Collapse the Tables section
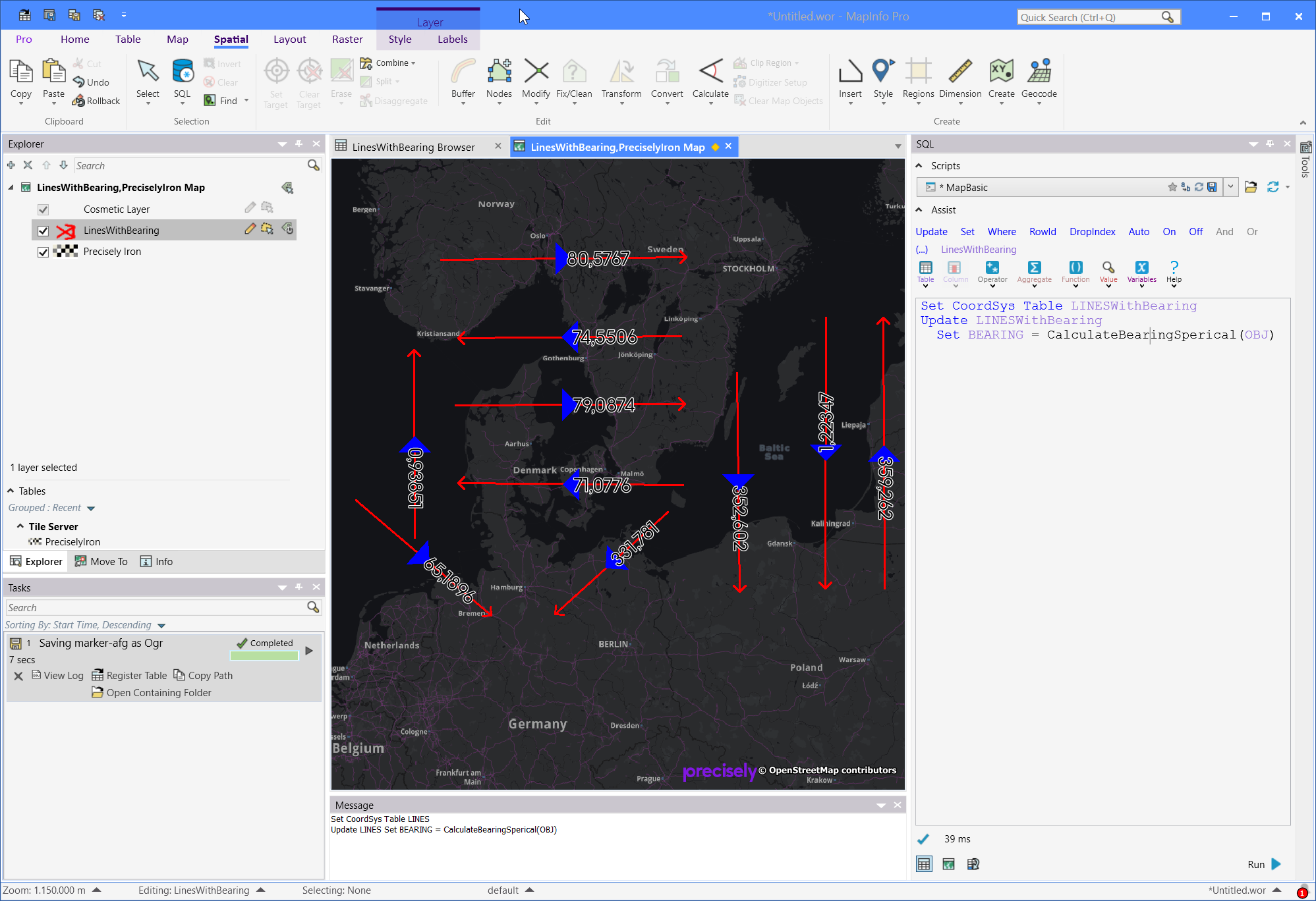The width and height of the screenshot is (1316, 901). coord(11,491)
